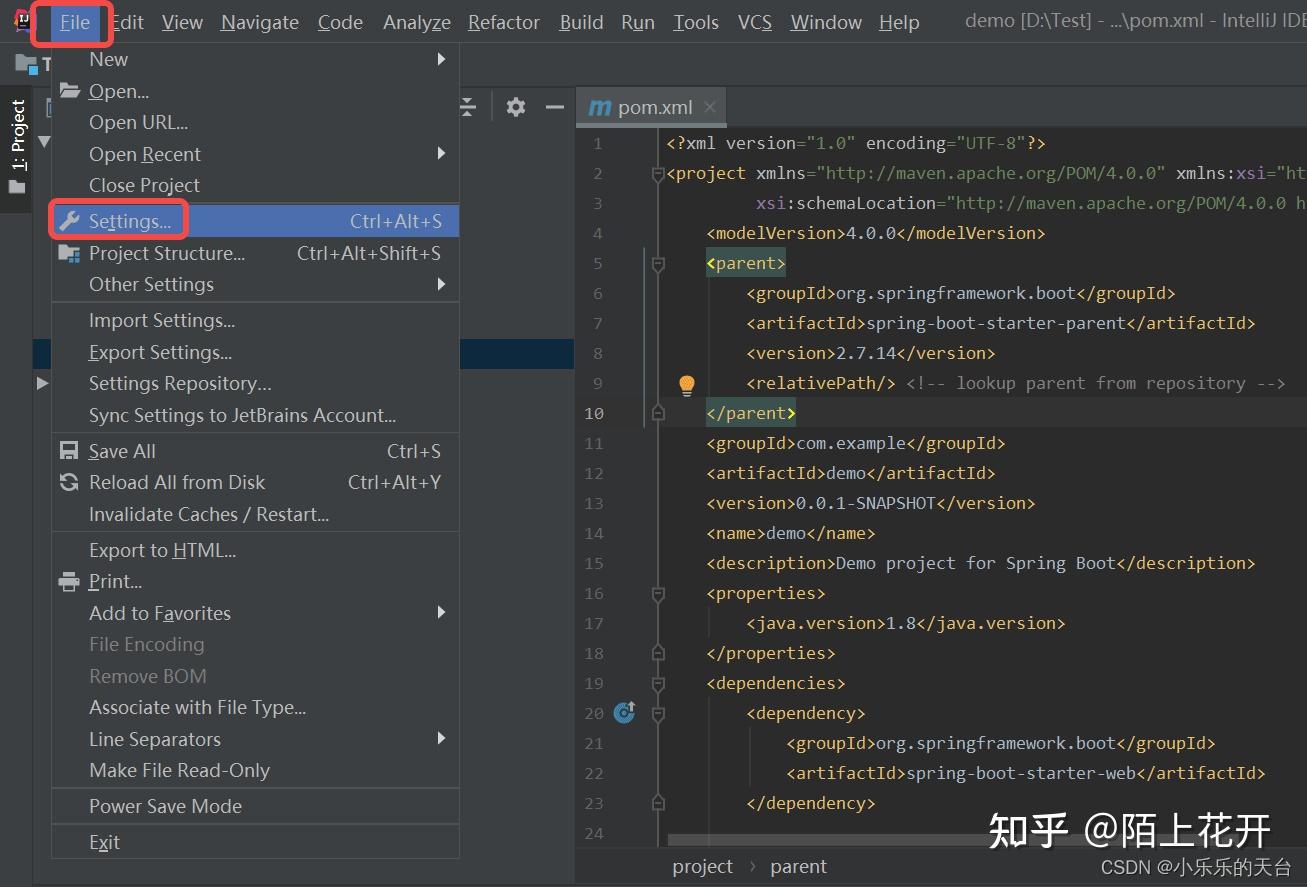The width and height of the screenshot is (1307, 887).
Task: Click the gutter run icon on line 20
Action: click(625, 712)
